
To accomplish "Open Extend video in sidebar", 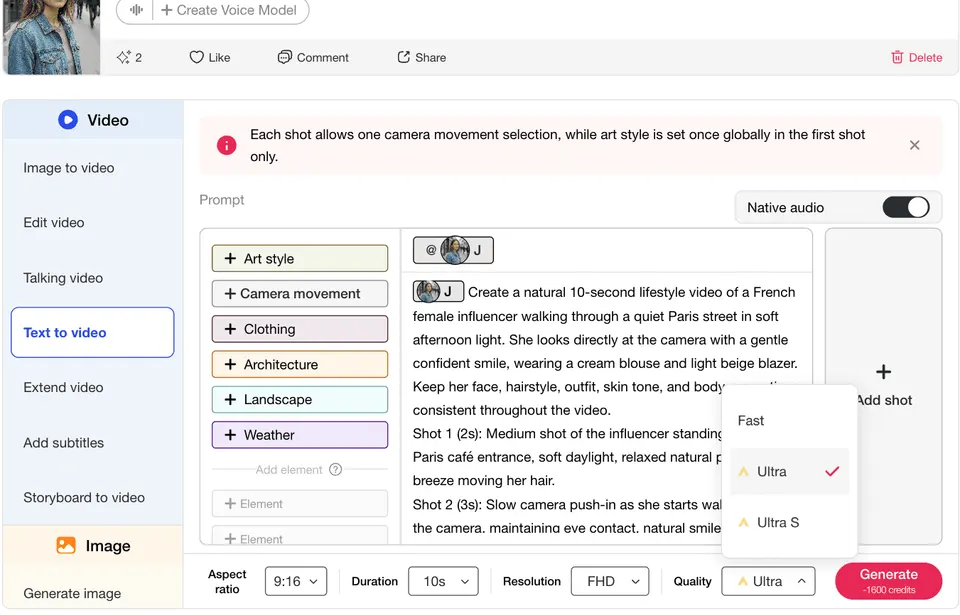I will (x=63, y=387).
